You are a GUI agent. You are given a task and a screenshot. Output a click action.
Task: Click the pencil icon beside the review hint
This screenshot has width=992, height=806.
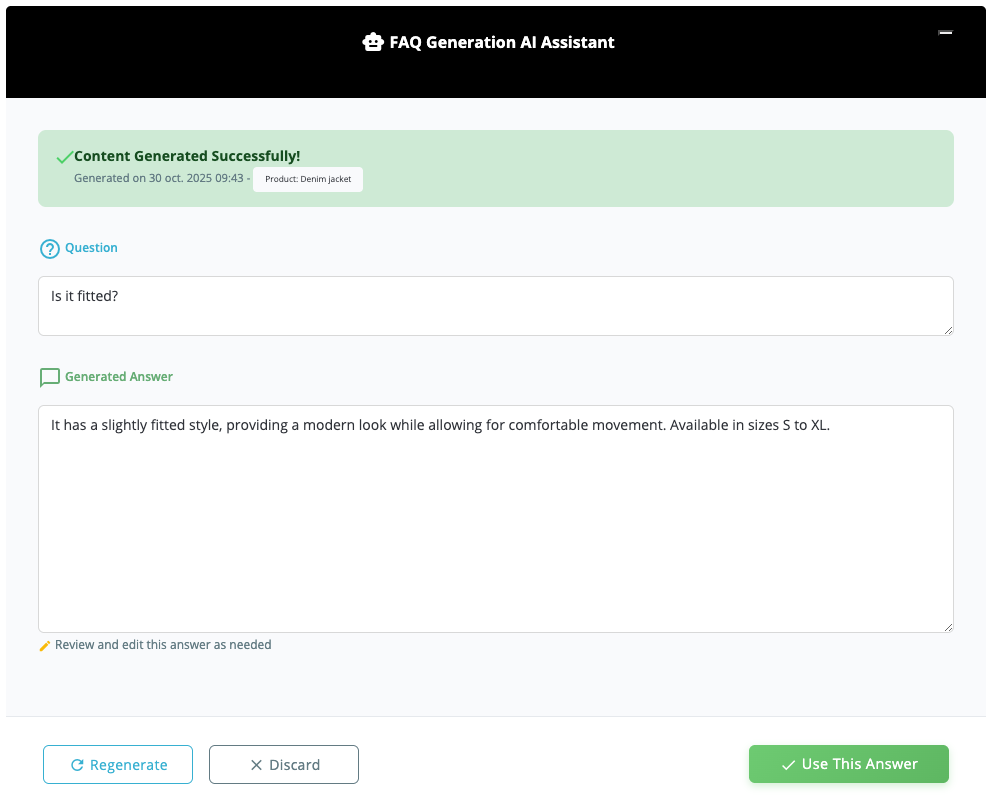[44, 646]
